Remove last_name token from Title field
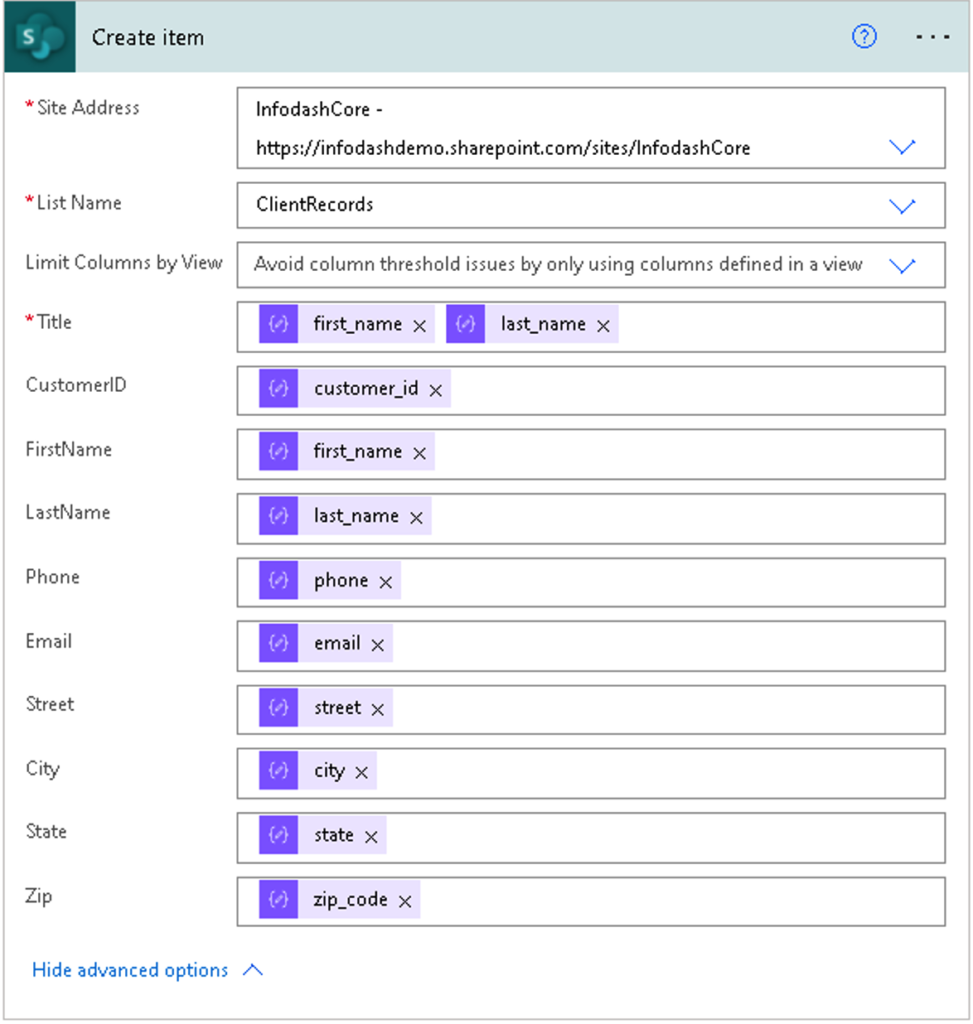This screenshot has width=973, height=1024. coord(603,325)
